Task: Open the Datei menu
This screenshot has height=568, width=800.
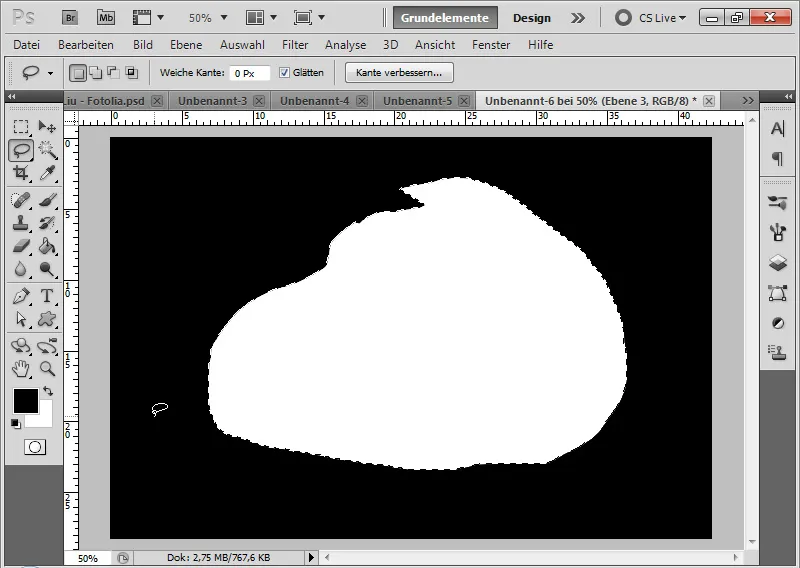Action: point(27,45)
